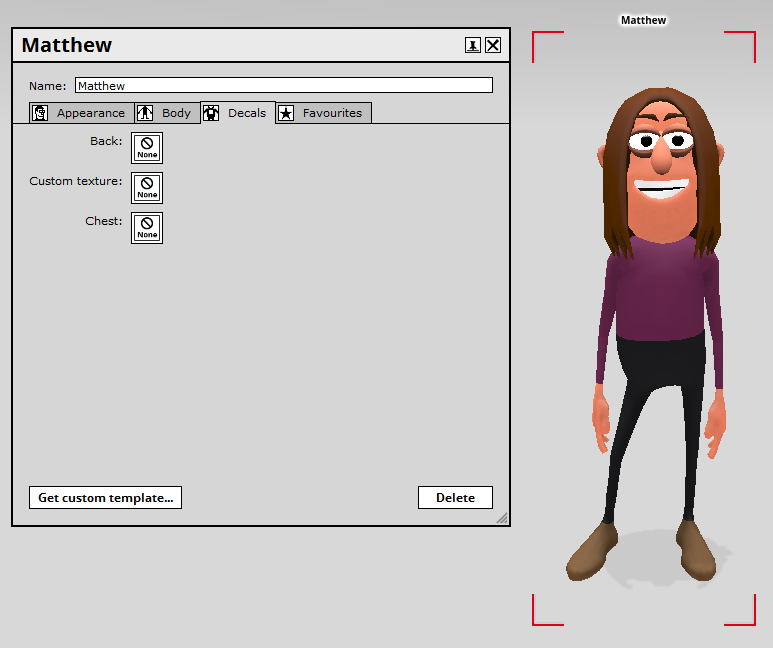Screen dimensions: 773x648
Task: Click the Custom texture label
Action: point(75,181)
